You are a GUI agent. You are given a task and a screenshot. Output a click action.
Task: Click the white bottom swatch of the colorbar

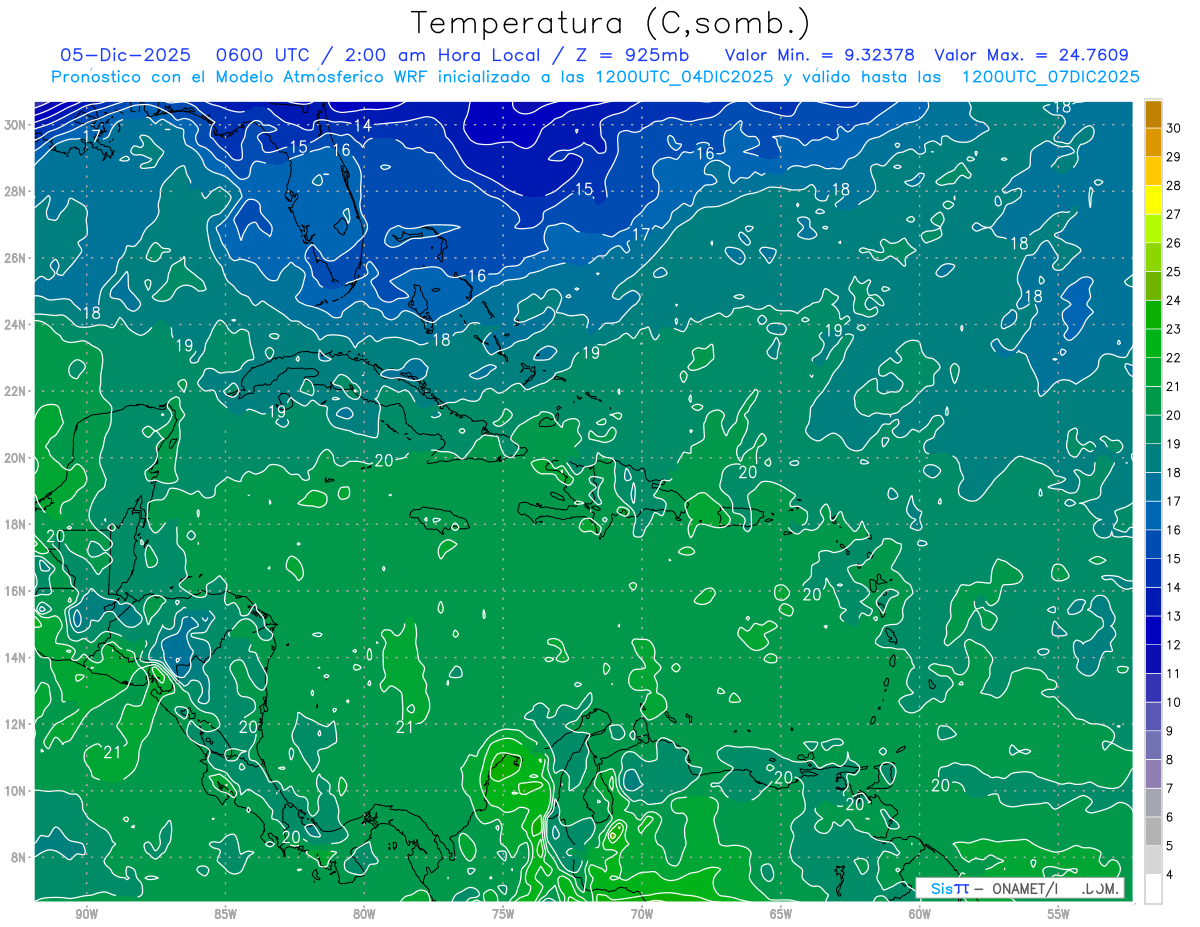(x=1153, y=889)
